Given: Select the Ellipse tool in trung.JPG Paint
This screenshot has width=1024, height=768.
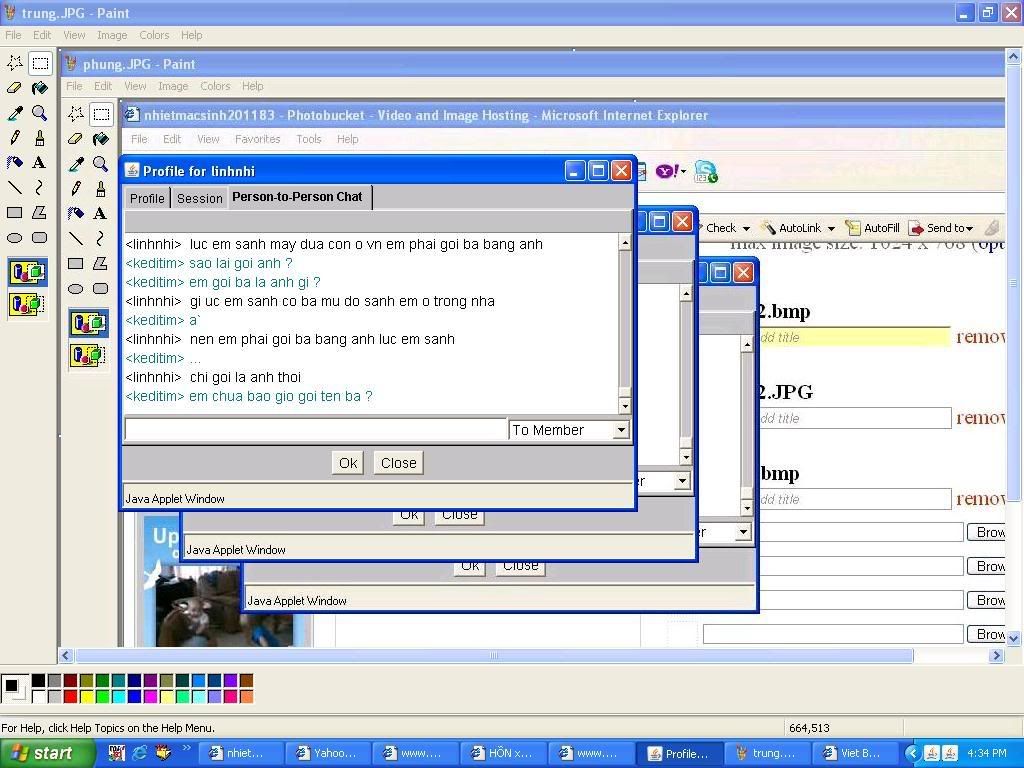Looking at the screenshot, I should click(x=14, y=238).
